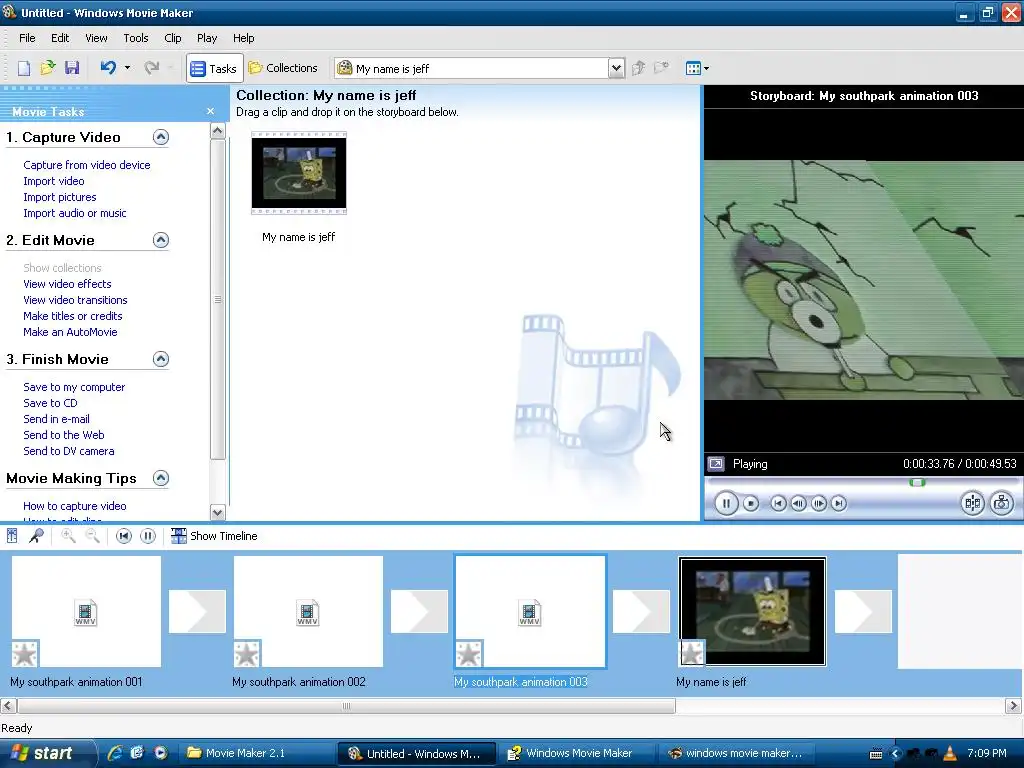Viewport: 1024px width, 768px height.
Task: Open the View menu
Action: (96, 38)
